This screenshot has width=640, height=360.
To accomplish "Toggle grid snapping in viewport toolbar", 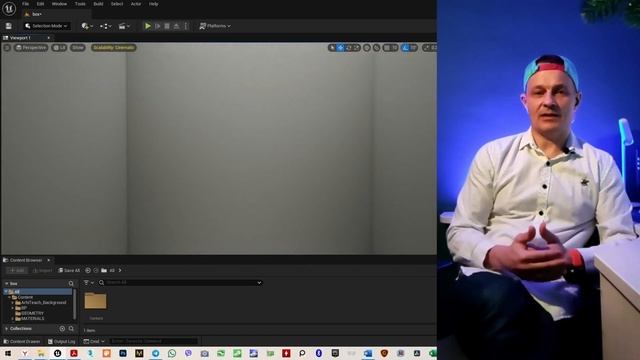I will coord(386,48).
